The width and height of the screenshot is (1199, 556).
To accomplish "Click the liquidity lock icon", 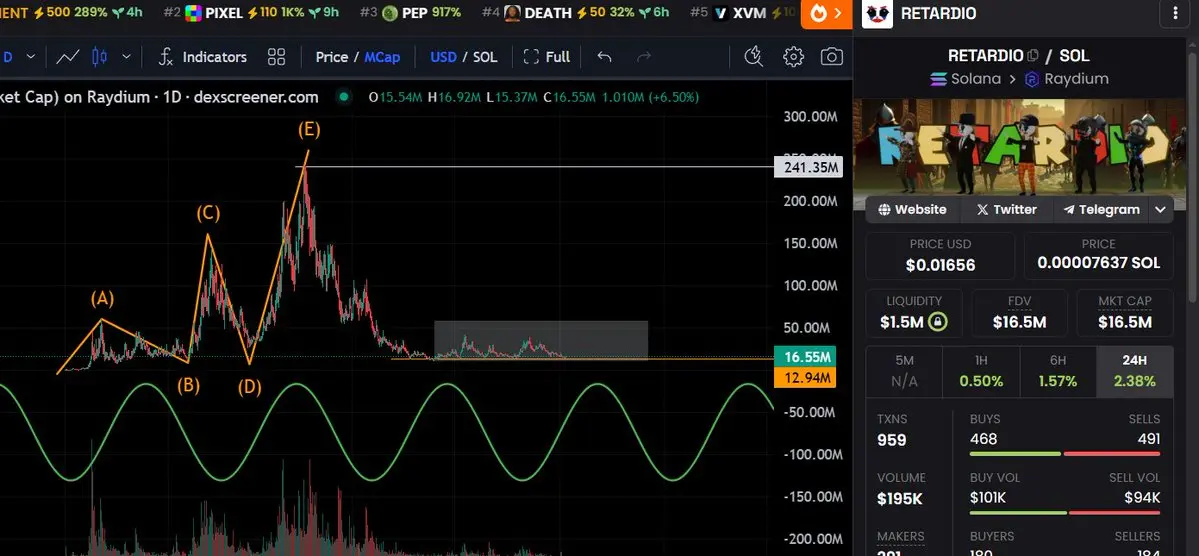I will [x=937, y=322].
